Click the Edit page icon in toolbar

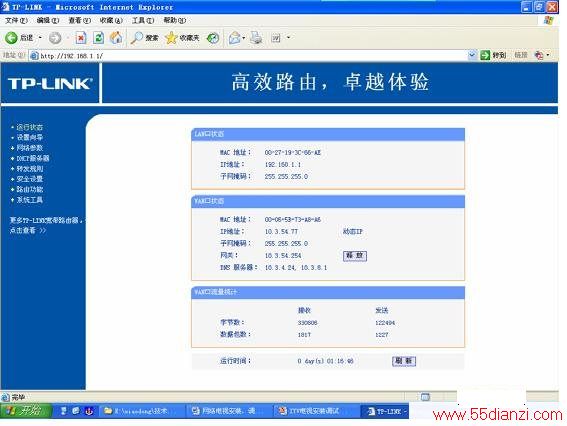click(x=276, y=38)
